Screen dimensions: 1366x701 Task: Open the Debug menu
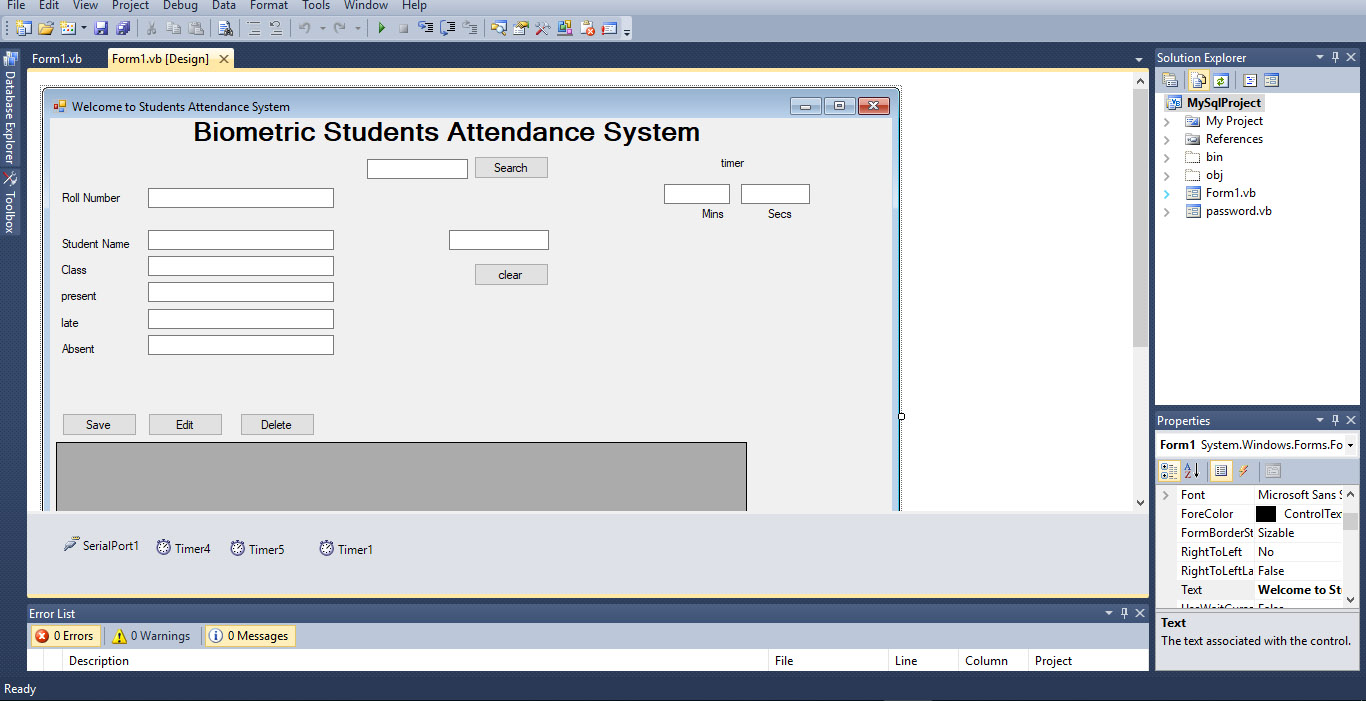[x=180, y=6]
